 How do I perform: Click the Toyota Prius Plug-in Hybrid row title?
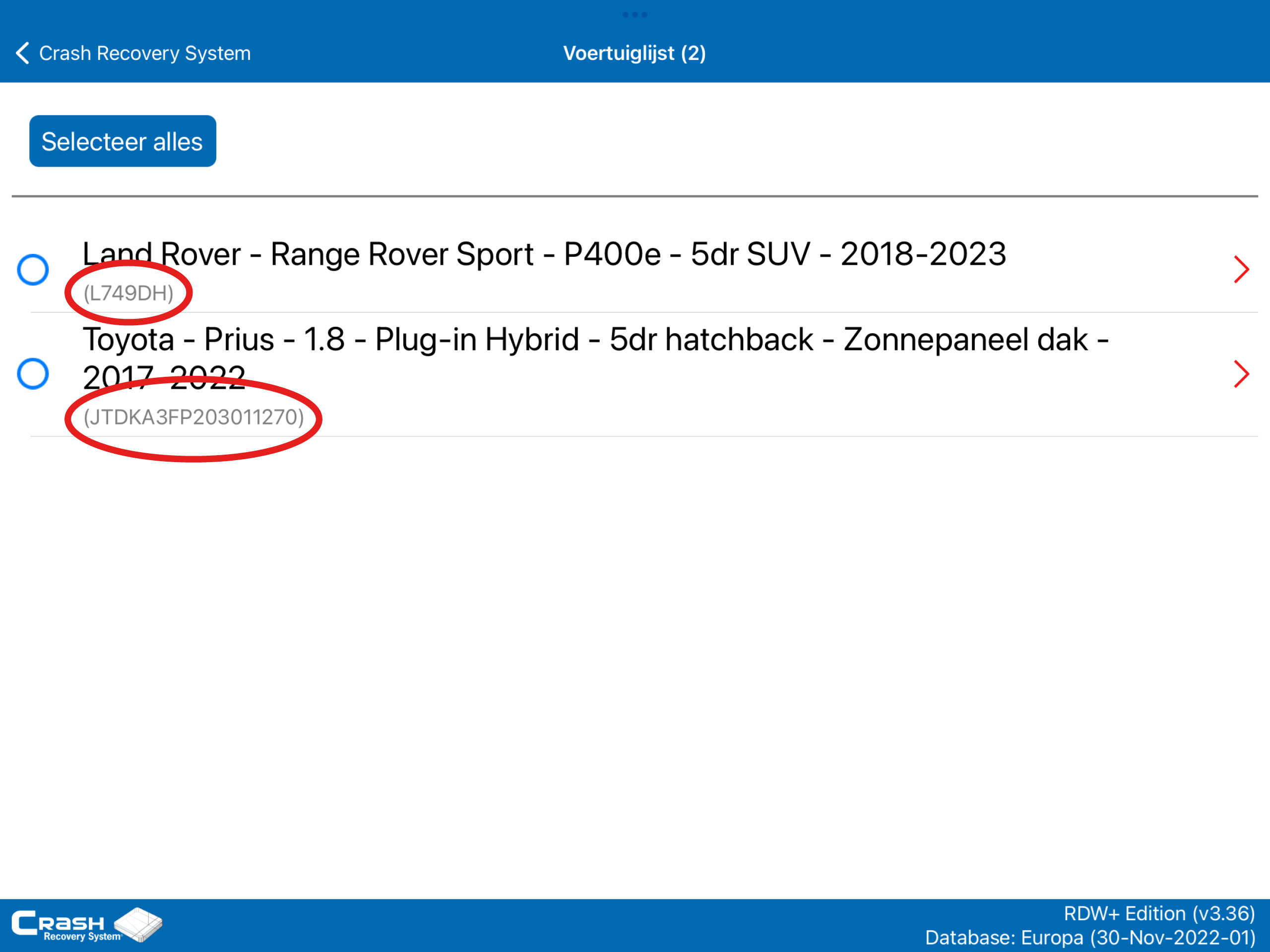(x=595, y=358)
